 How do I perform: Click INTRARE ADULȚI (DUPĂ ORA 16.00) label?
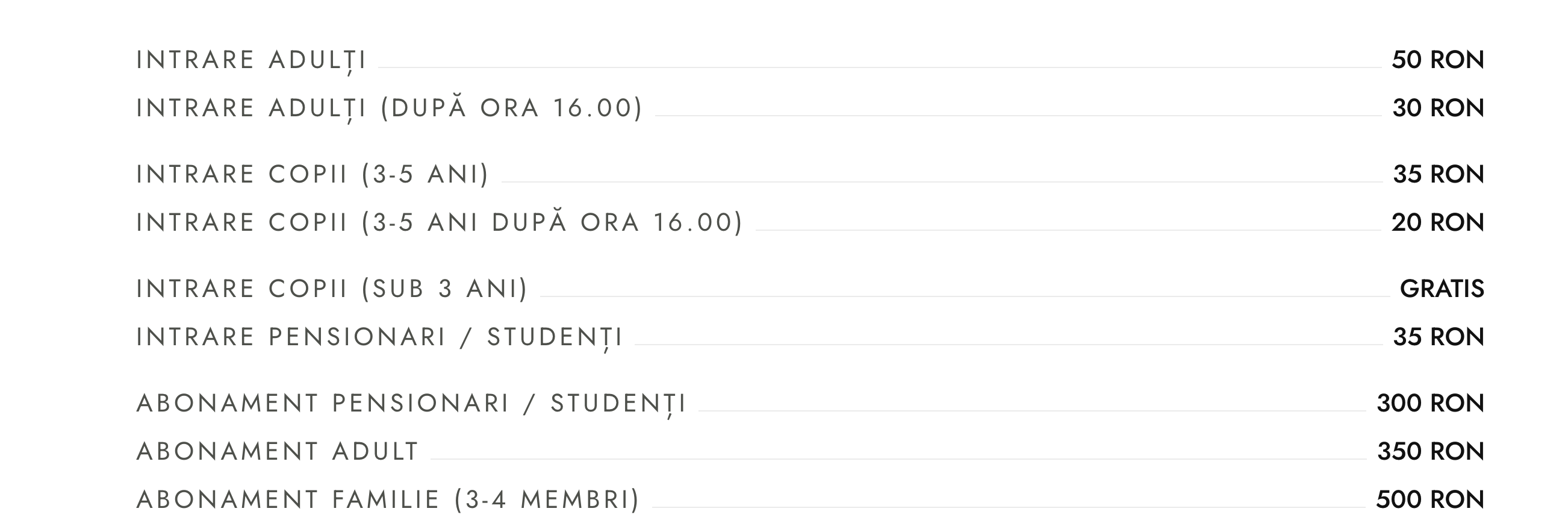(389, 108)
